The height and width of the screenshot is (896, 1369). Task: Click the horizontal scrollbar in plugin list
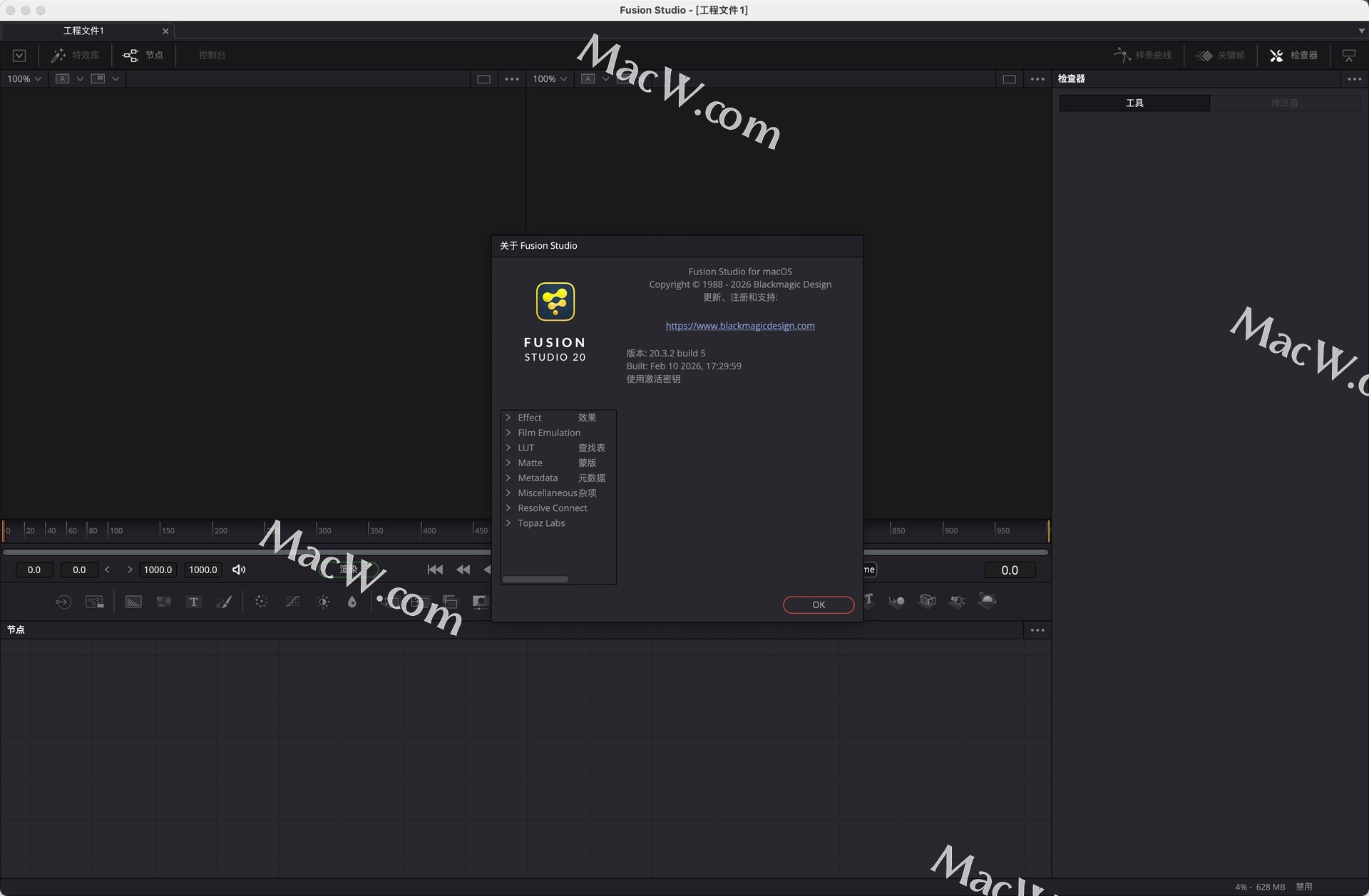point(535,580)
